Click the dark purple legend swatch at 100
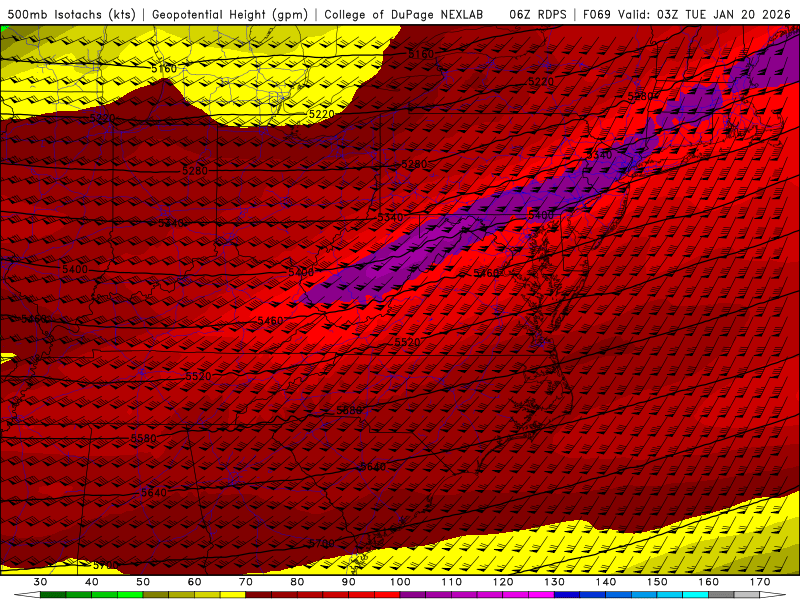The width and height of the screenshot is (800, 600). coord(413,595)
